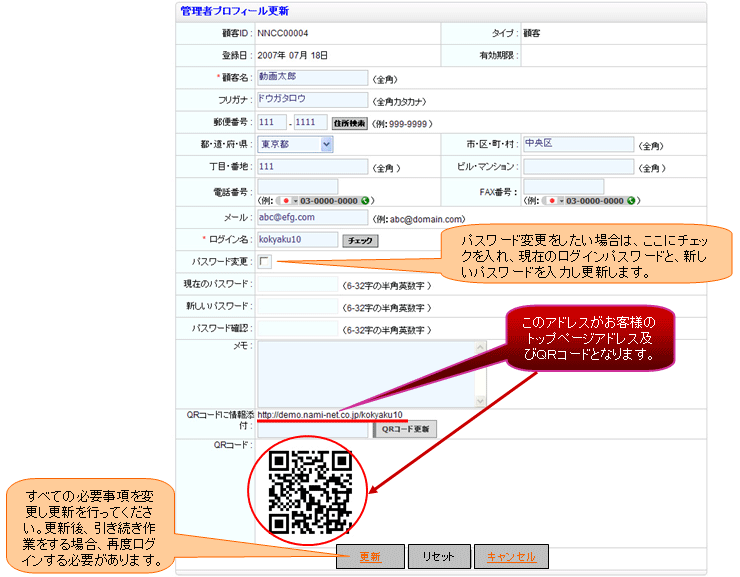The width and height of the screenshot is (740, 577).
Task: Click inside the メモ text area
Action: [366, 374]
